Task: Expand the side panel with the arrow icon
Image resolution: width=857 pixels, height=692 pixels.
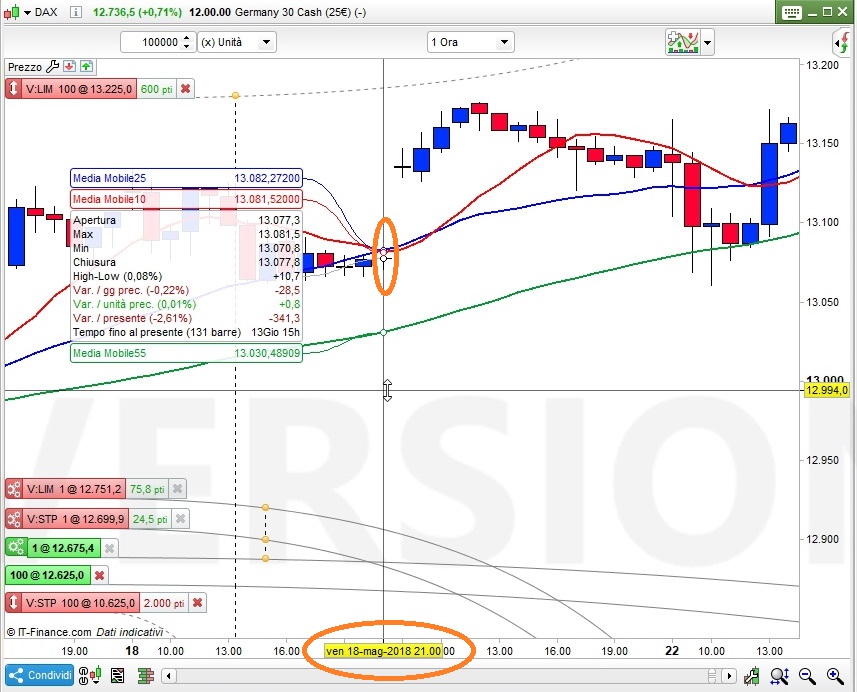Action: tap(843, 42)
